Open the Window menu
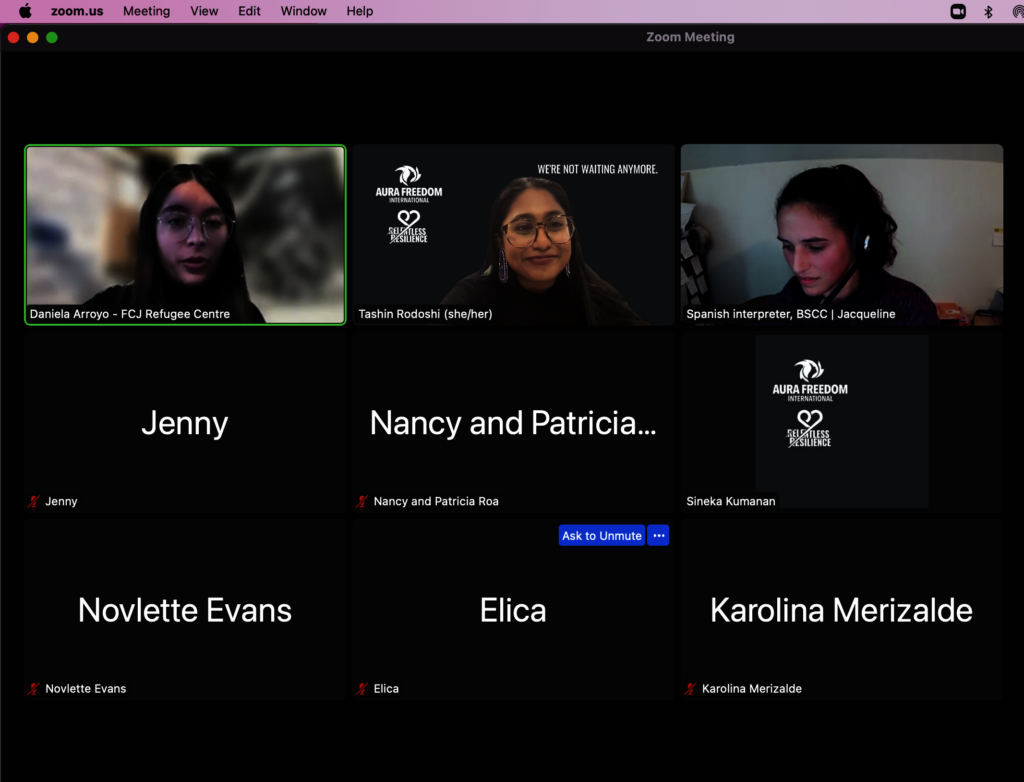The width and height of the screenshot is (1024, 782). coord(303,11)
